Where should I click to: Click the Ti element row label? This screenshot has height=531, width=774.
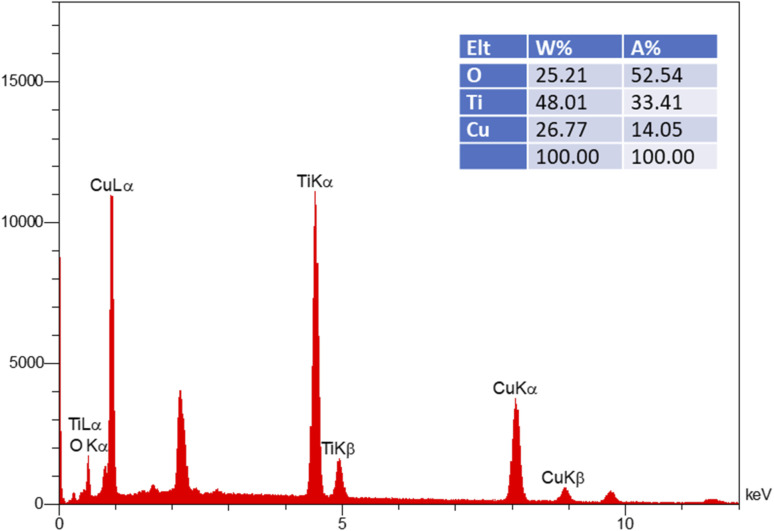(x=493, y=103)
